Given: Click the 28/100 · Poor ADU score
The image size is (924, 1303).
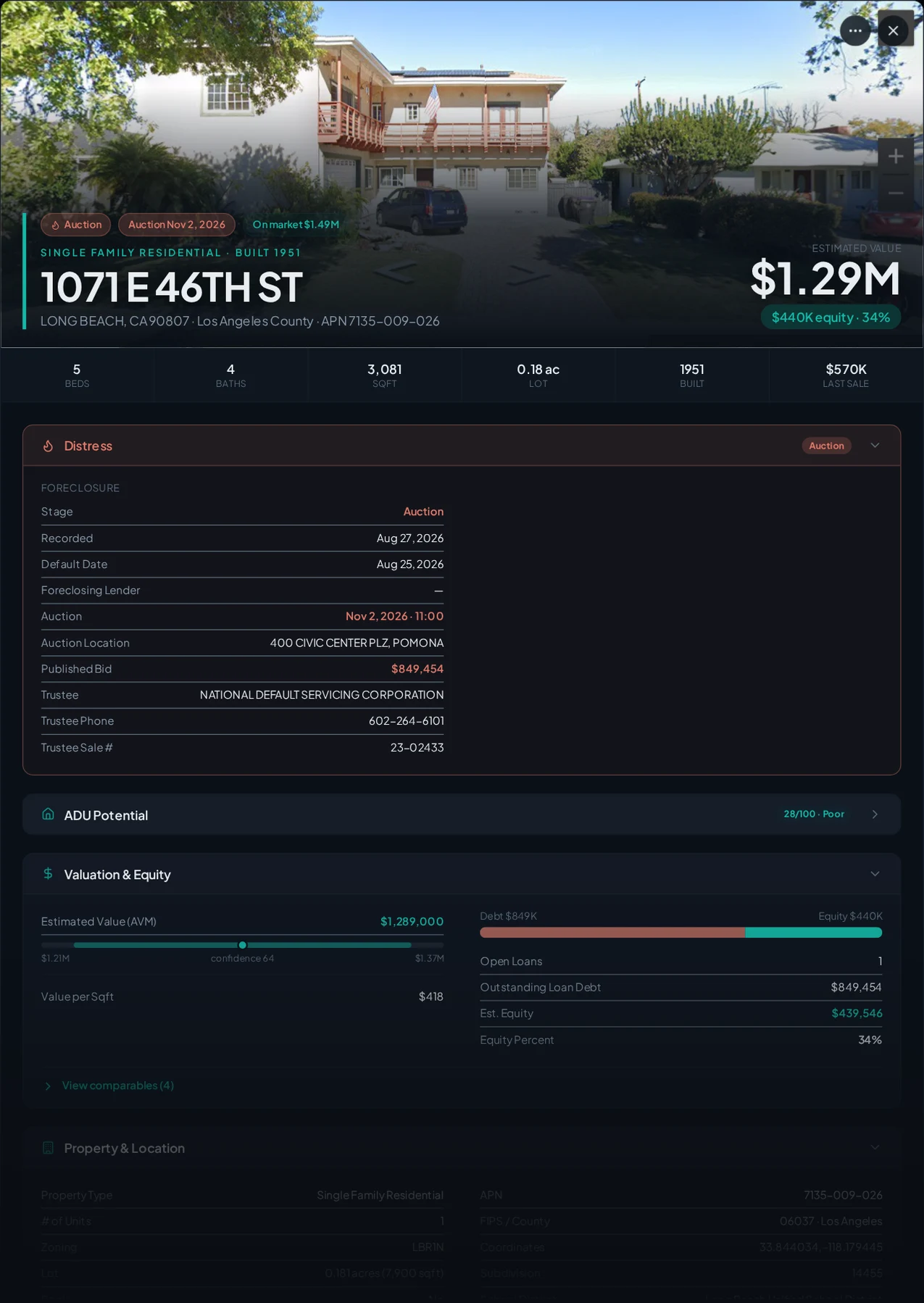Looking at the screenshot, I should pos(814,814).
